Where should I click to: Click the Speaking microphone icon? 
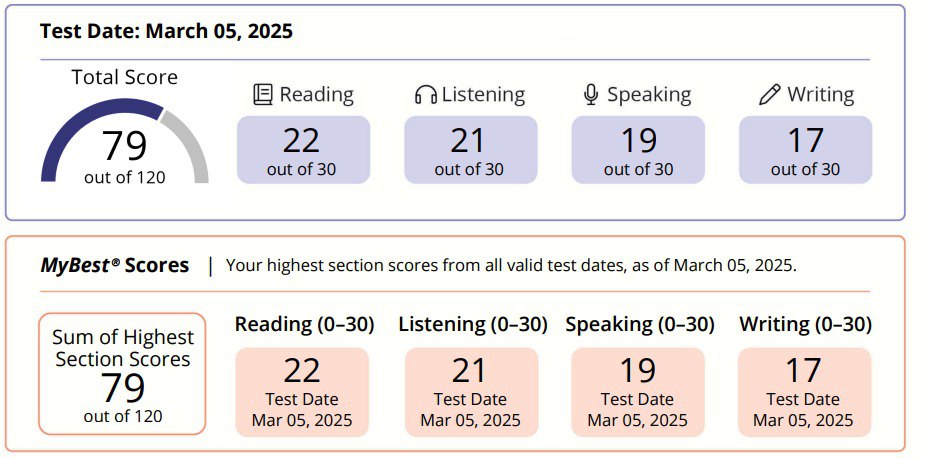point(591,95)
